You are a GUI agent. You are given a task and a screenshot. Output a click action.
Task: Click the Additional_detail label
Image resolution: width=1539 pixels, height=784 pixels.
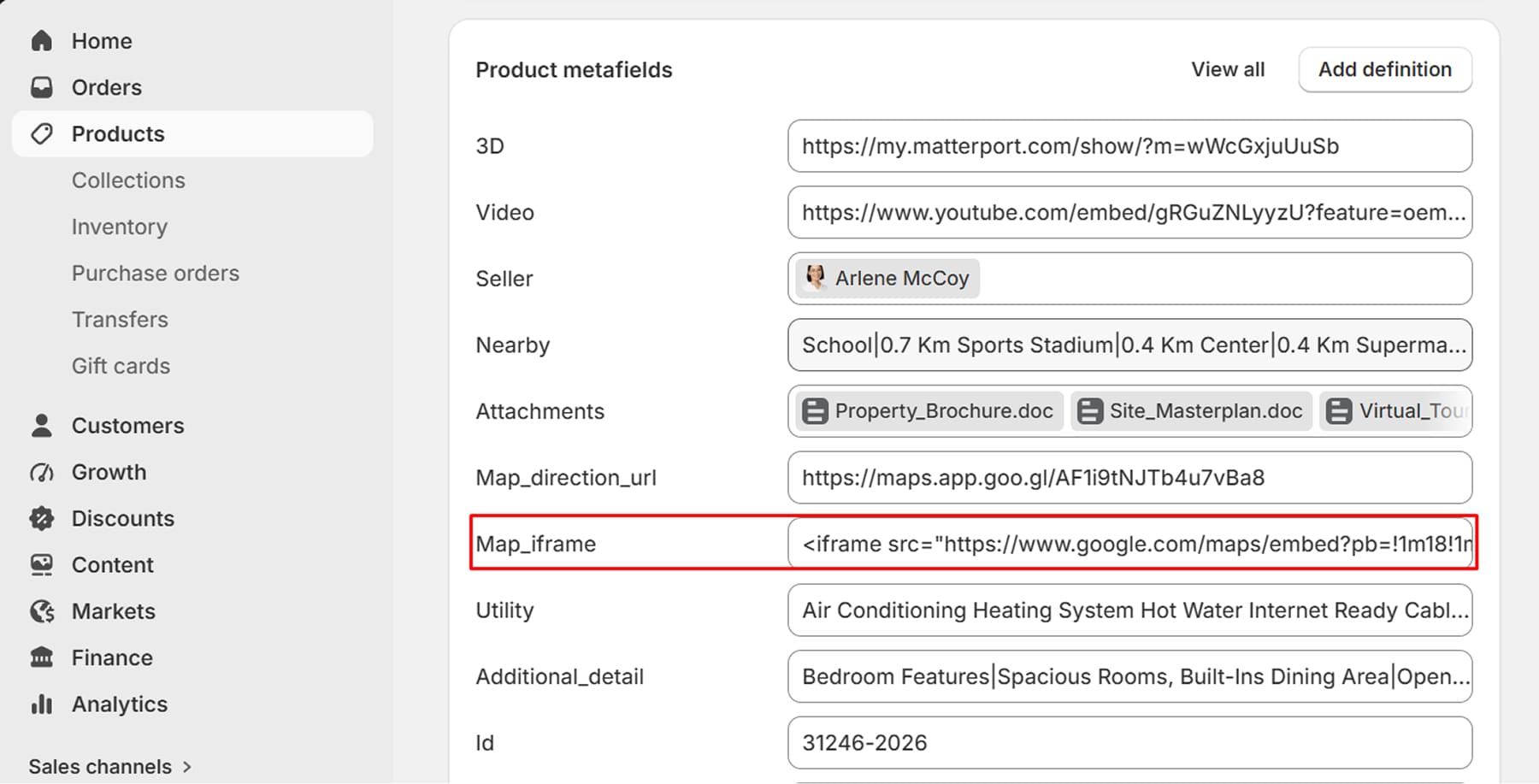tap(559, 676)
